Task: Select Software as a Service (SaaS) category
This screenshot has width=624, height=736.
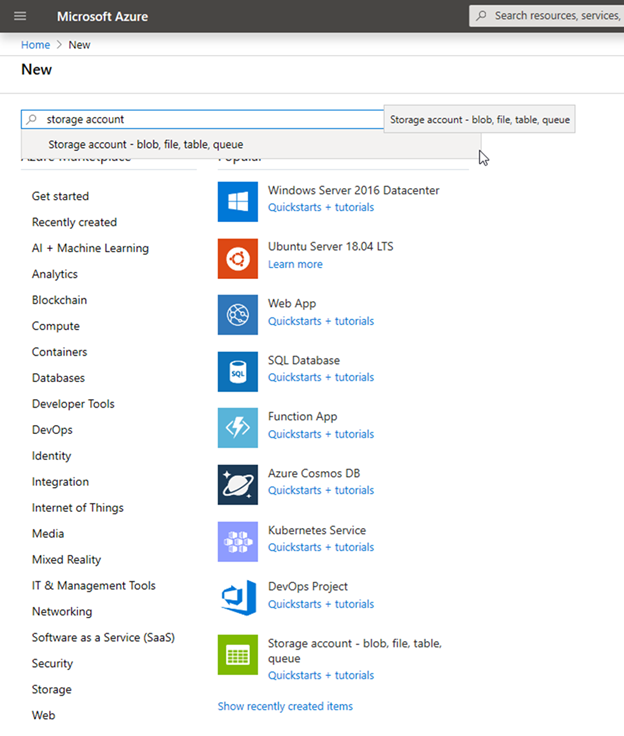Action: [103, 637]
